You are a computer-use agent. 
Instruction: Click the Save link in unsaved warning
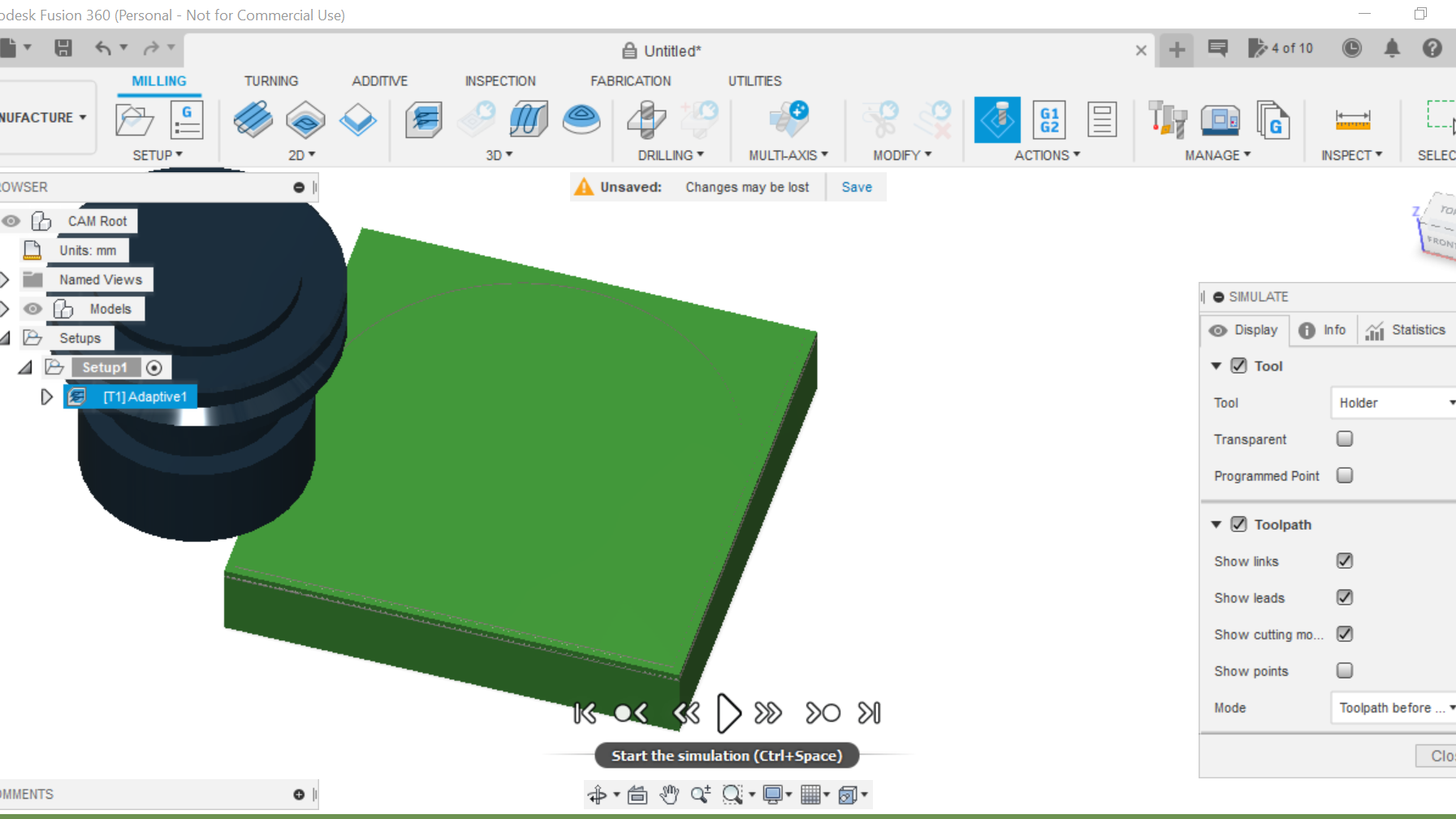(x=857, y=187)
